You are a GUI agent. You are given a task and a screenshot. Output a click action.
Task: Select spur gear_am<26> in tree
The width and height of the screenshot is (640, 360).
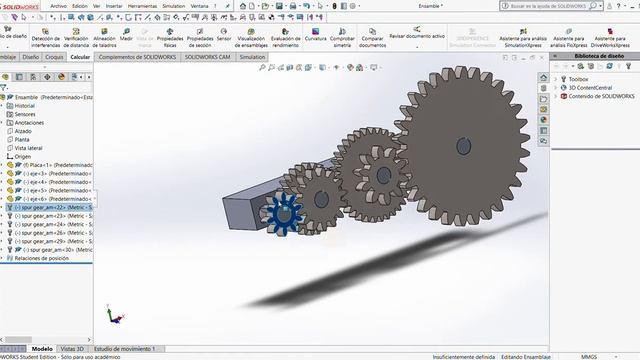[x=49, y=233]
